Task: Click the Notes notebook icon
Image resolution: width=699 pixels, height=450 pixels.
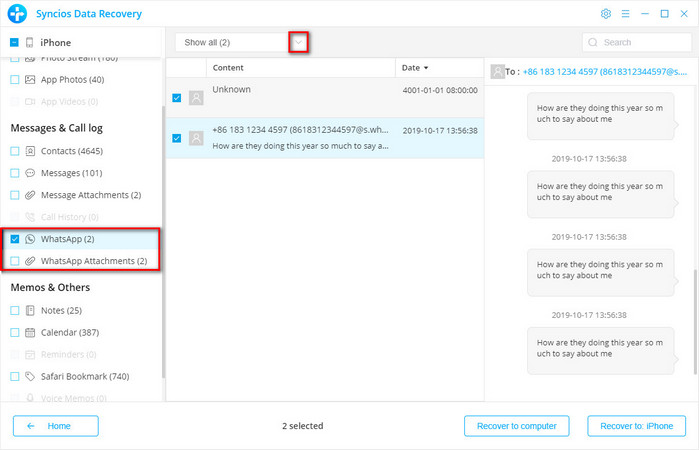Action: (x=30, y=310)
